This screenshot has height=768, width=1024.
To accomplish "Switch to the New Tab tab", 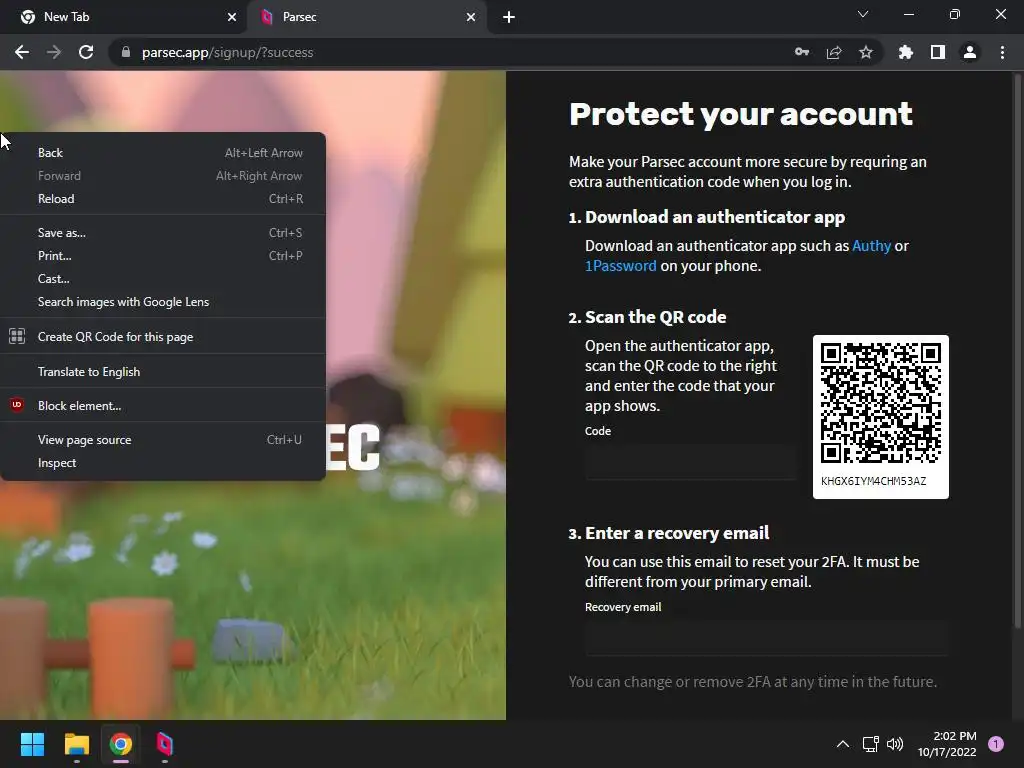I will coord(124,17).
